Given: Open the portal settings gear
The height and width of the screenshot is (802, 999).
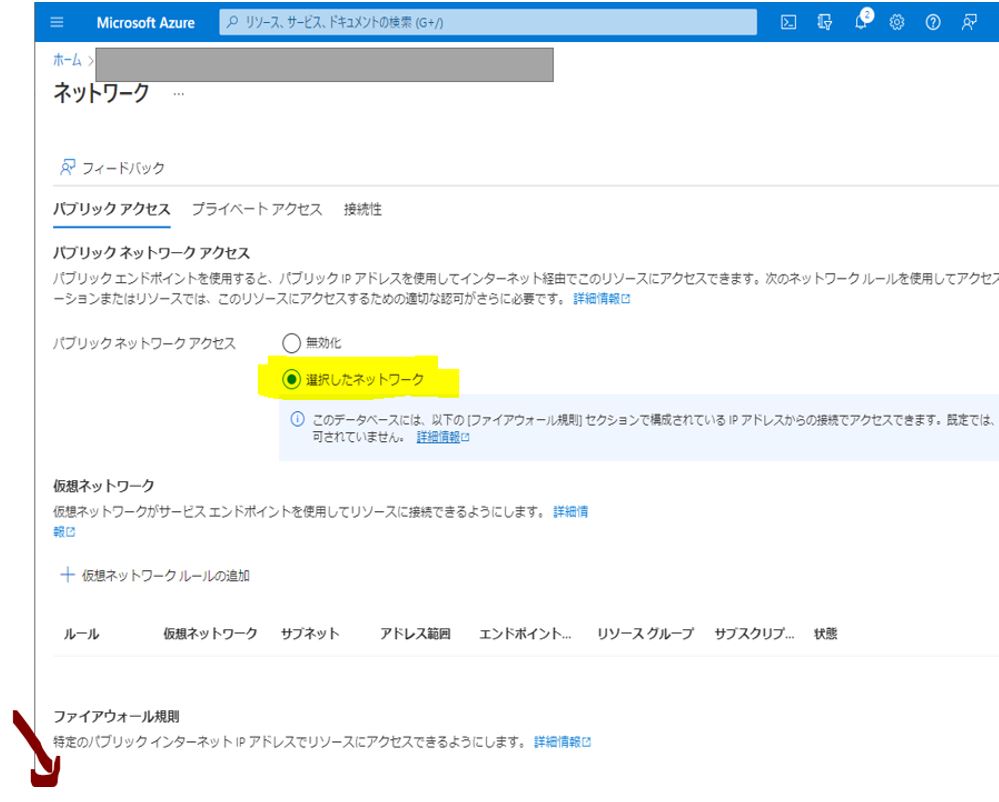Looking at the screenshot, I should click(897, 22).
